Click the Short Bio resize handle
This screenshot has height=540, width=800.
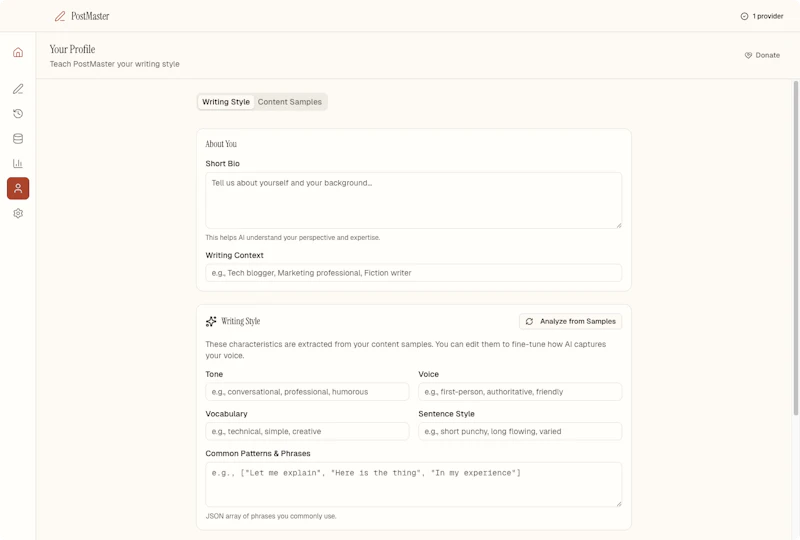click(618, 225)
